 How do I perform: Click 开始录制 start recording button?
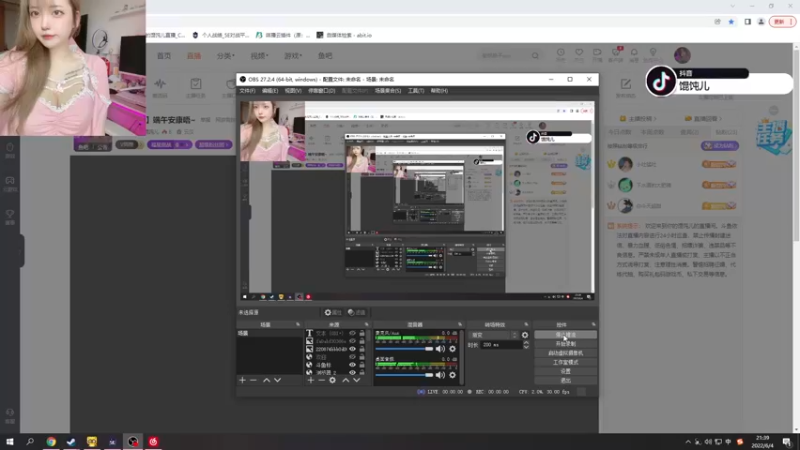[x=565, y=344]
